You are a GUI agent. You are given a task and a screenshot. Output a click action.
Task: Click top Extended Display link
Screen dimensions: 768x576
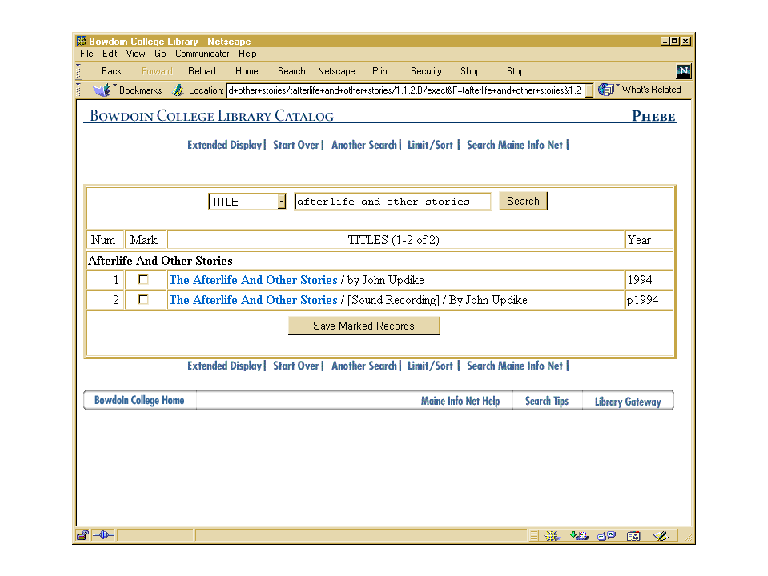(x=225, y=145)
